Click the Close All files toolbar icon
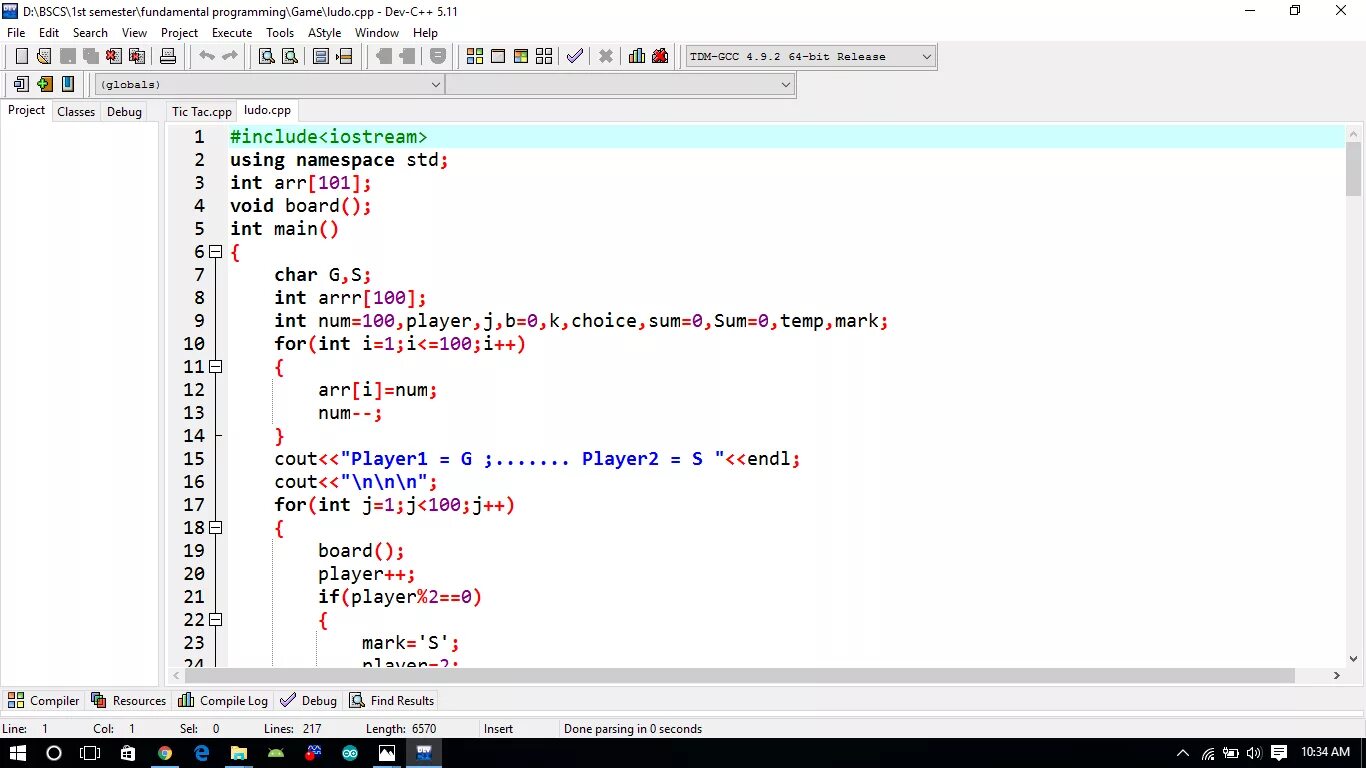 click(x=136, y=56)
